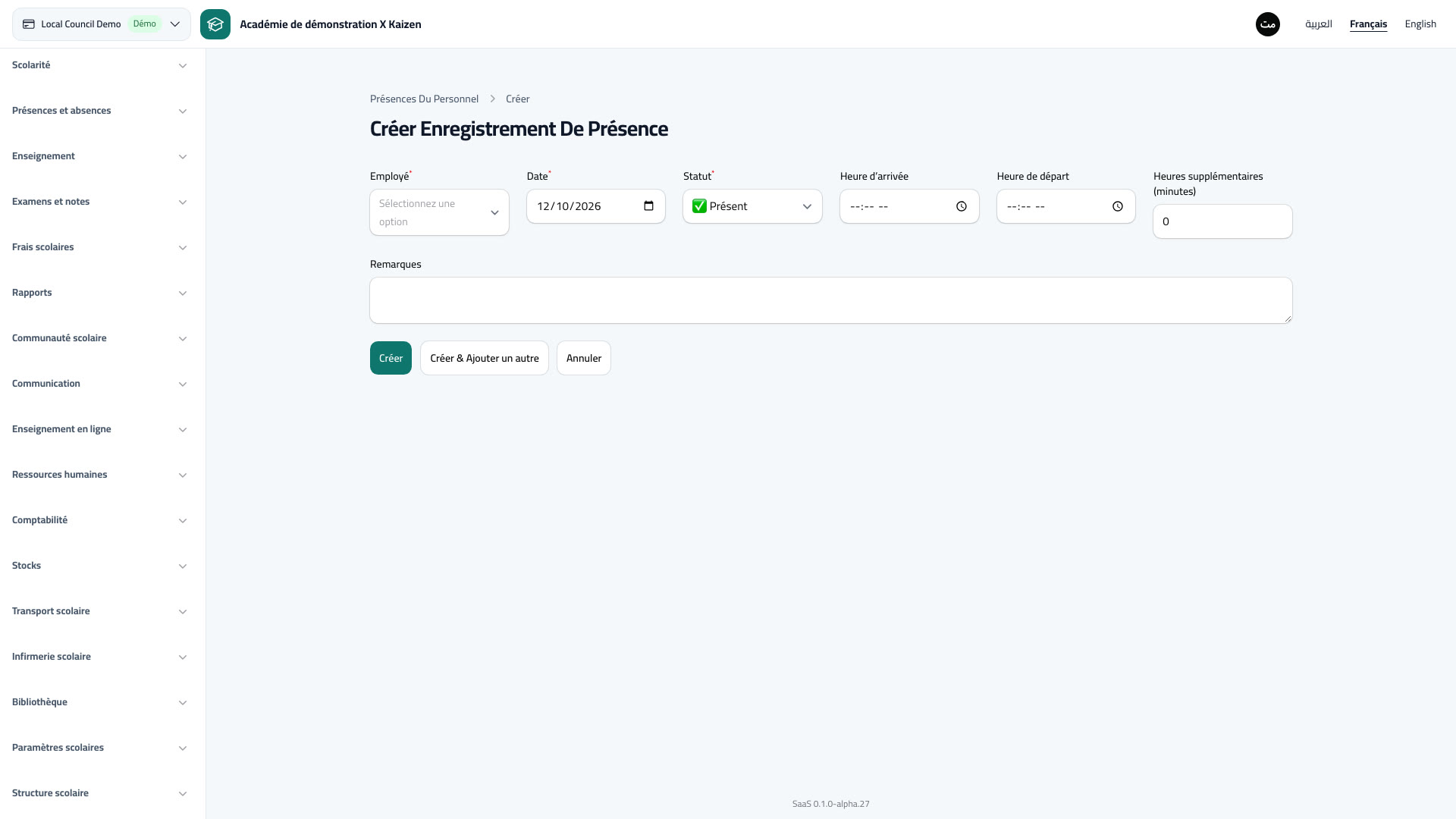
Task: Expand Enseignement en ligne section
Action: click(x=99, y=429)
